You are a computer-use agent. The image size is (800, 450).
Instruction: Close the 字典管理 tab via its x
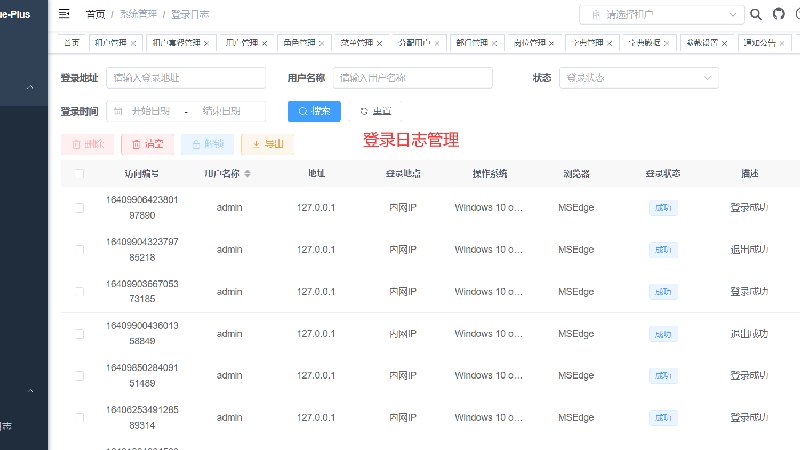pyautogui.click(x=609, y=43)
